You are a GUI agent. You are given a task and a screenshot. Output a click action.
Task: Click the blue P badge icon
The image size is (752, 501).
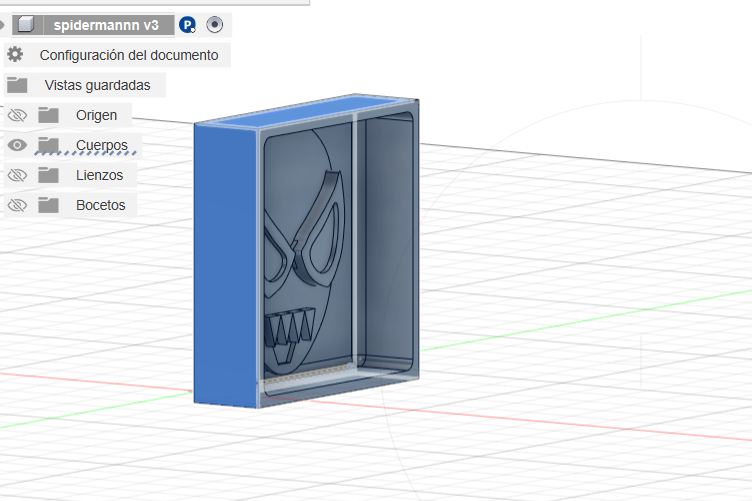[188, 24]
